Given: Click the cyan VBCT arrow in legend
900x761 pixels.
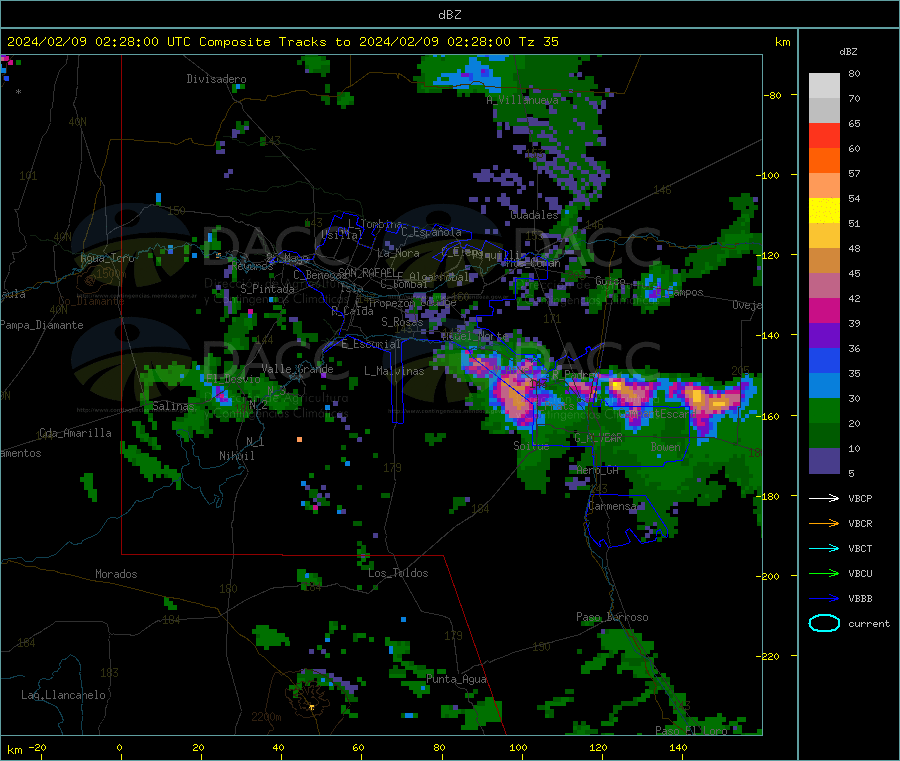Looking at the screenshot, I should tap(824, 549).
